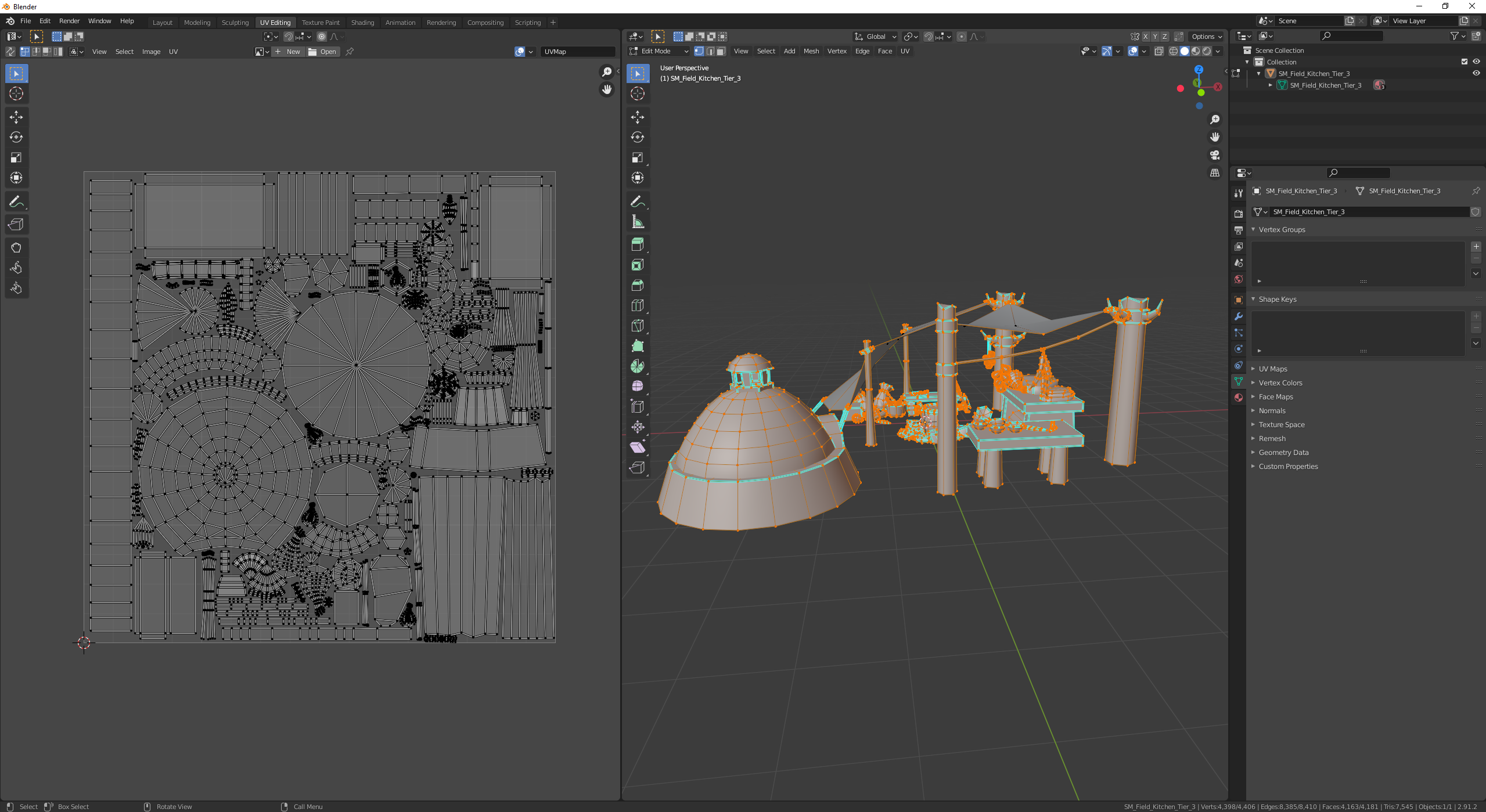The height and width of the screenshot is (812, 1486).
Task: Select the Knife tool in viewport
Action: [x=638, y=326]
